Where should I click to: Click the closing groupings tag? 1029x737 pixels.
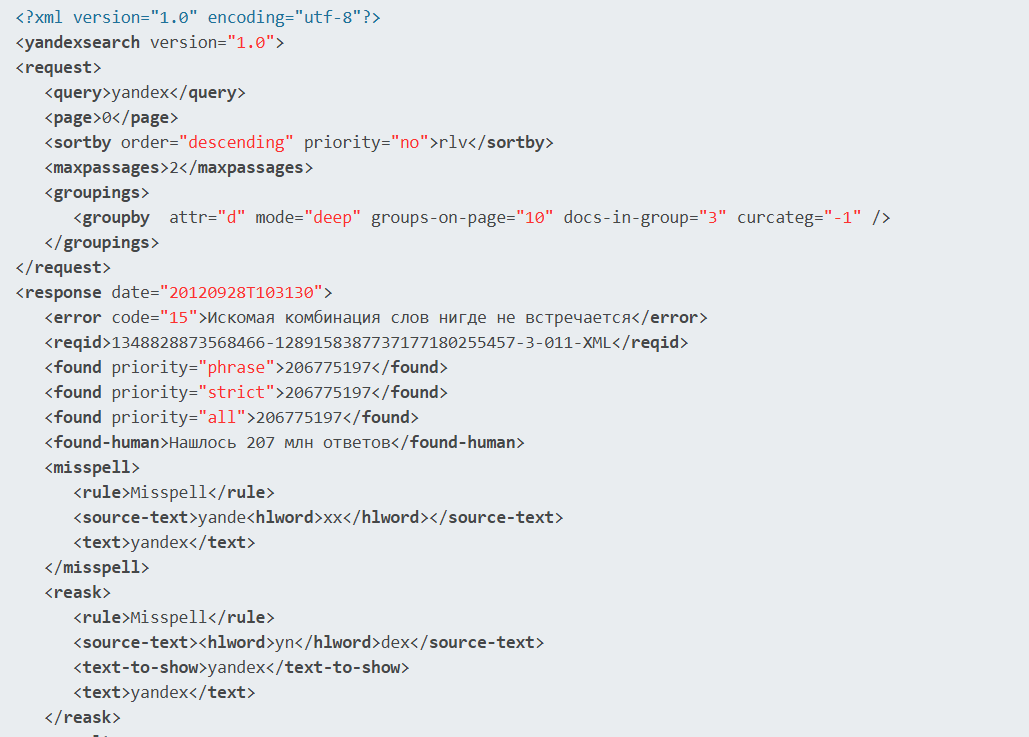101,243
